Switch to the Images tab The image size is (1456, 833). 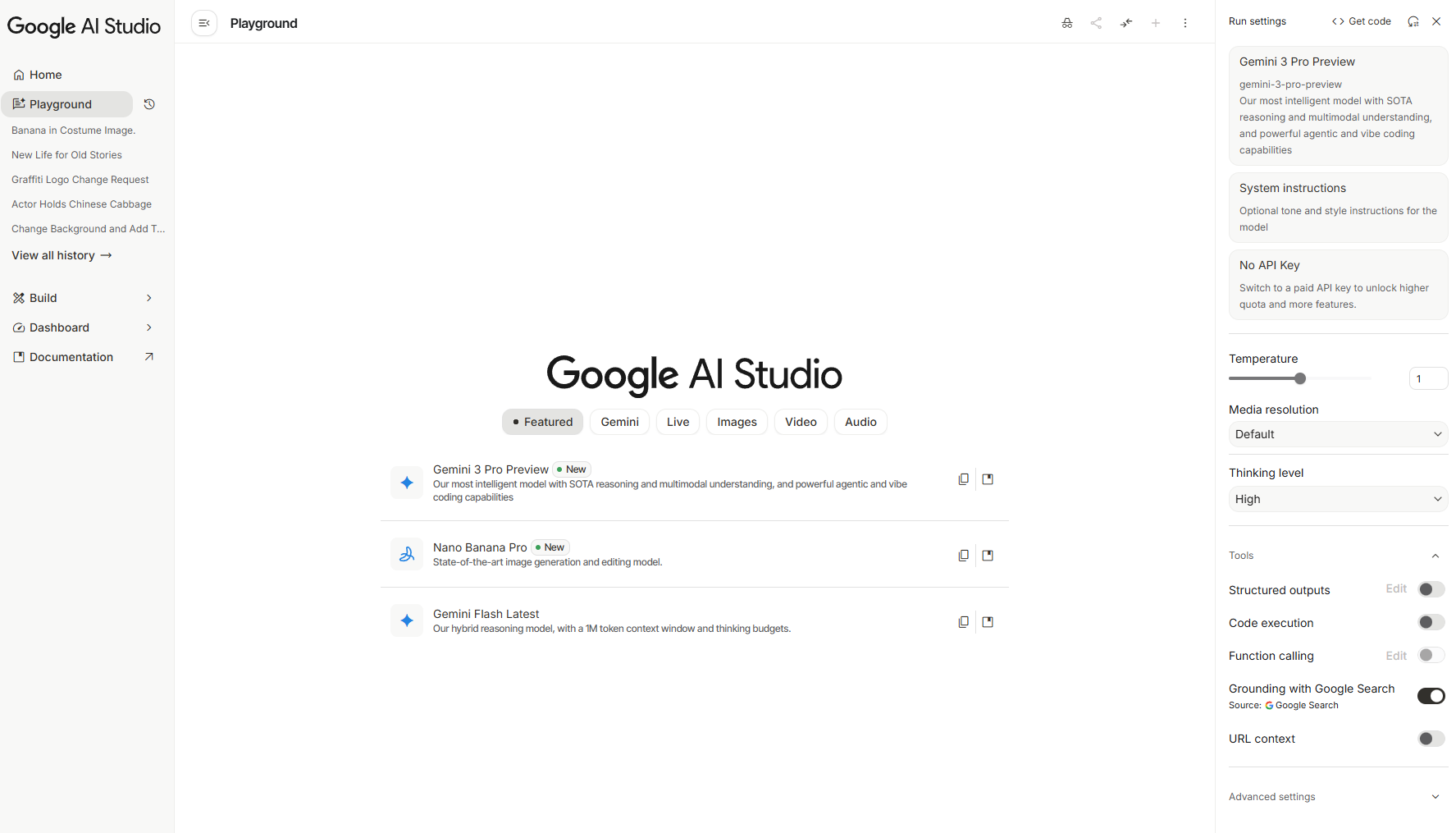[x=737, y=422]
